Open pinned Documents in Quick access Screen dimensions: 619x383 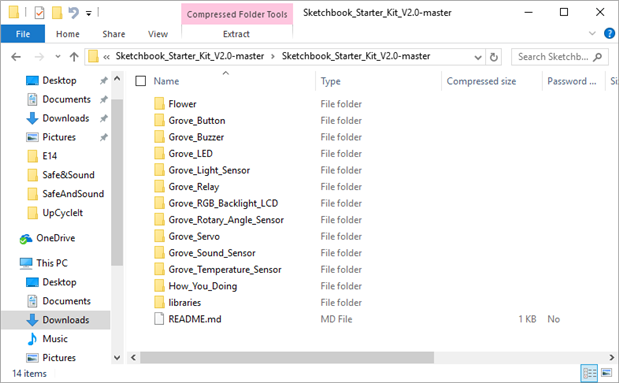coord(66,100)
